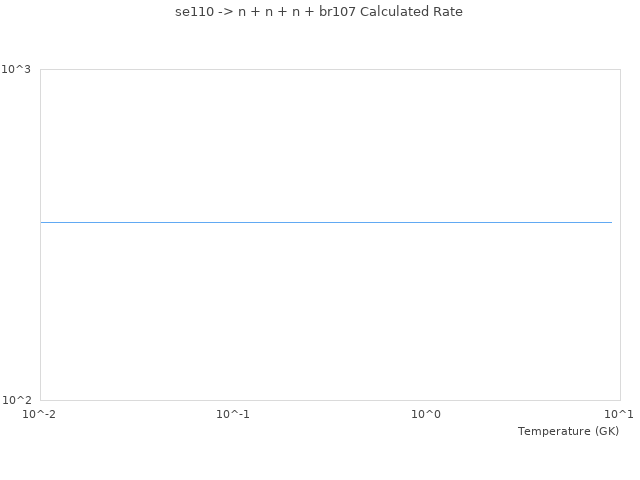Click the 10^2 y-axis tick label
640x480 pixels.
(16, 400)
